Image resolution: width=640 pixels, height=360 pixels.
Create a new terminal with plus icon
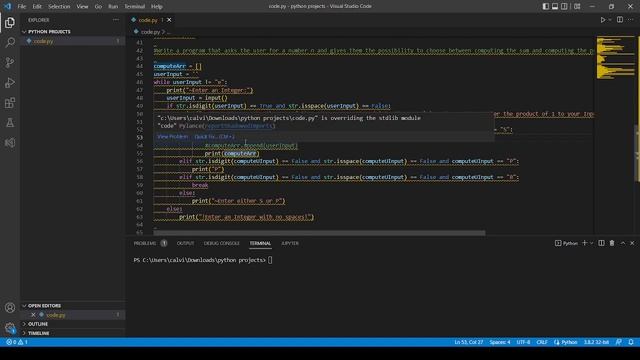[x=584, y=243]
